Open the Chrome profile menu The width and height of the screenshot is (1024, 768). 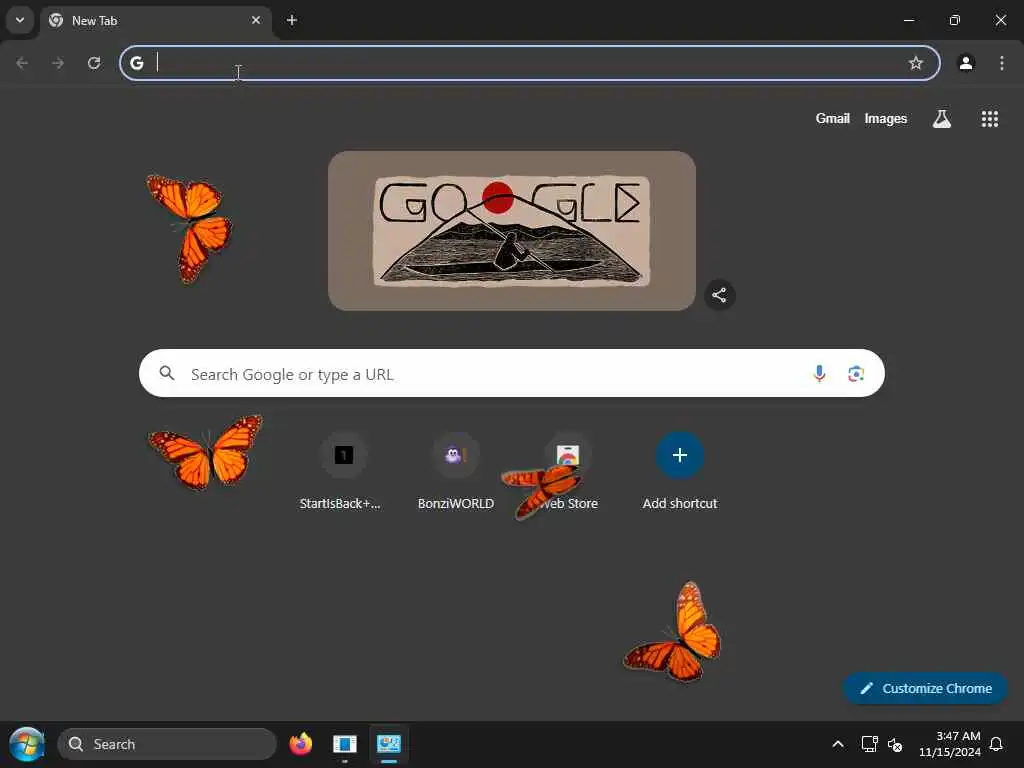[x=966, y=63]
